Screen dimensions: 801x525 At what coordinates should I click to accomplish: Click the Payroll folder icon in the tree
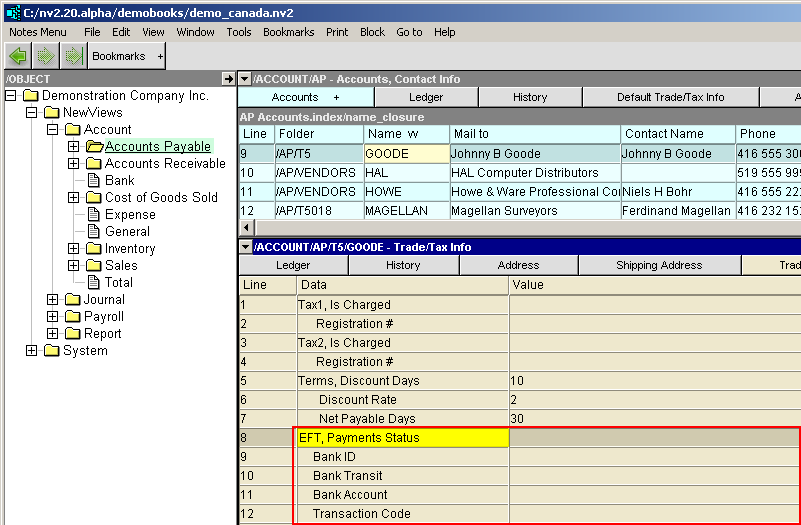pyautogui.click(x=73, y=317)
